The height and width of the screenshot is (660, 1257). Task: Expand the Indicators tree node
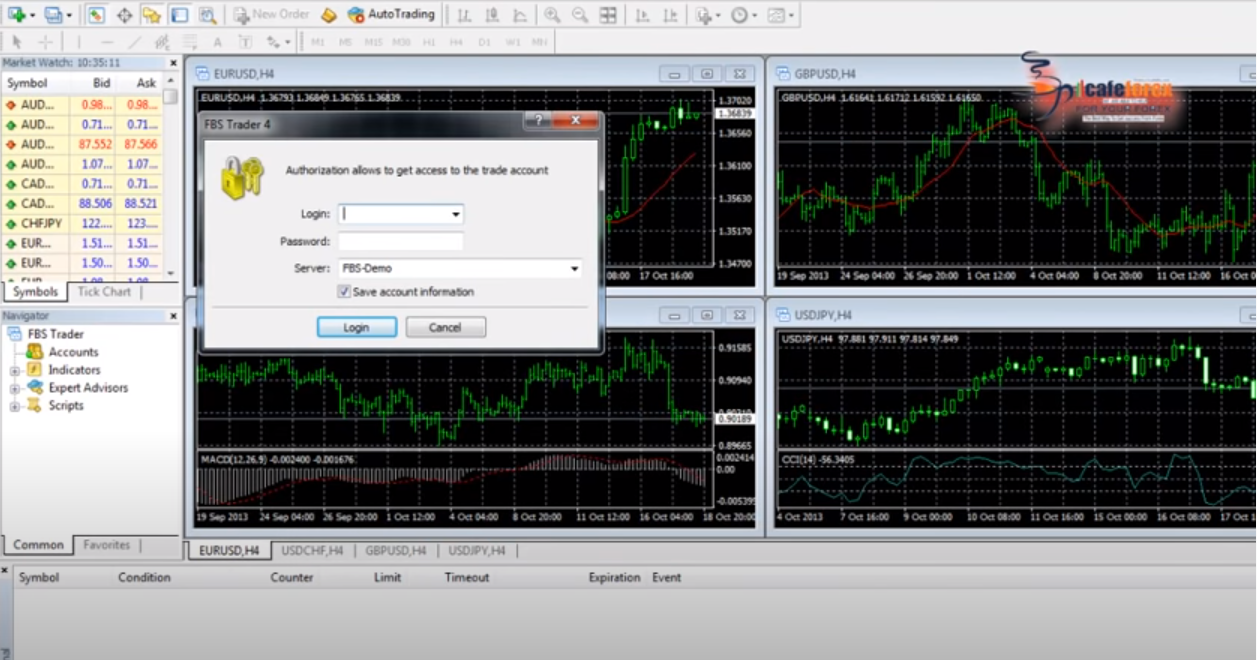point(15,371)
